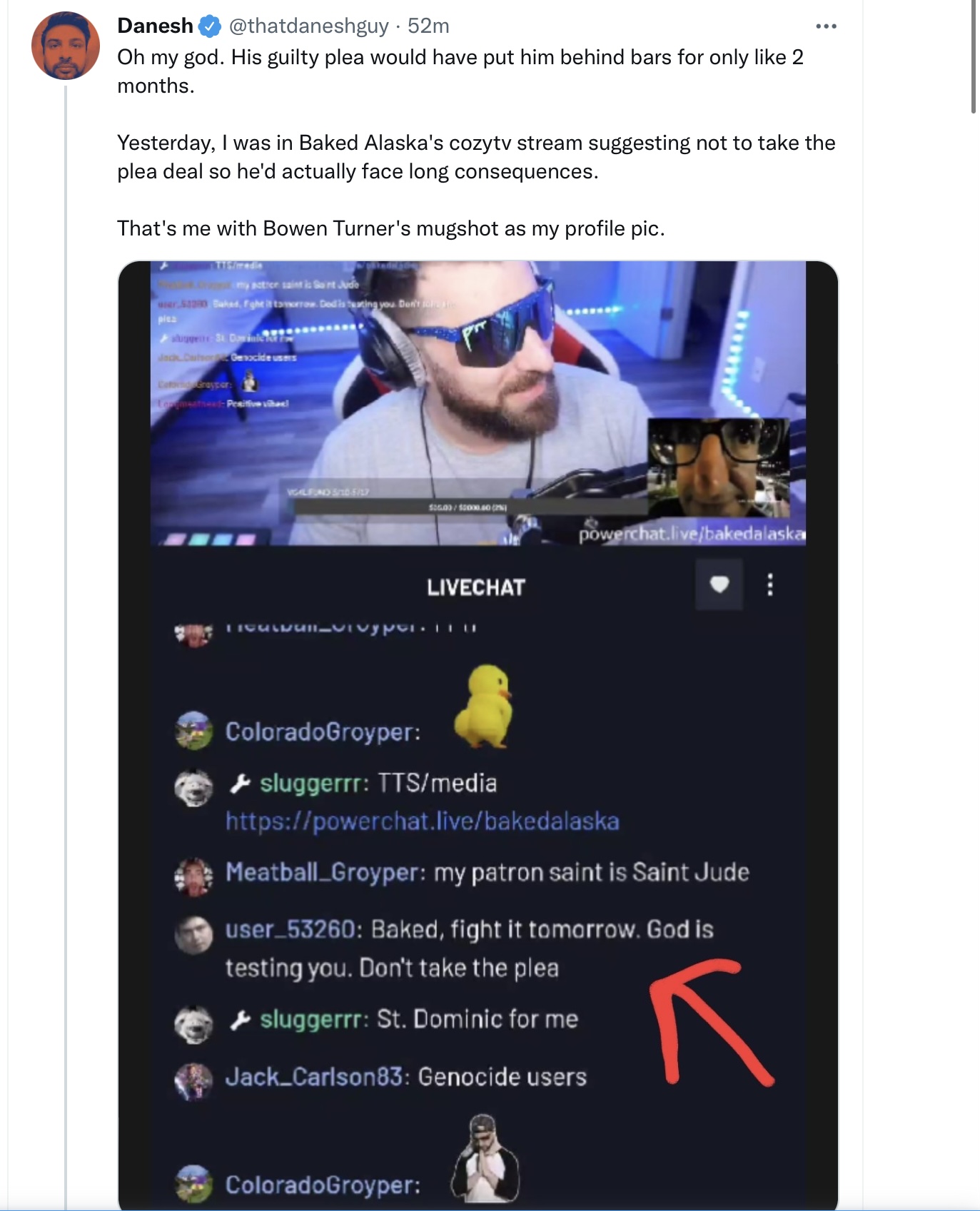Click the yellow rubber duck emote
Viewport: 980px width, 1211px height.
point(485,706)
